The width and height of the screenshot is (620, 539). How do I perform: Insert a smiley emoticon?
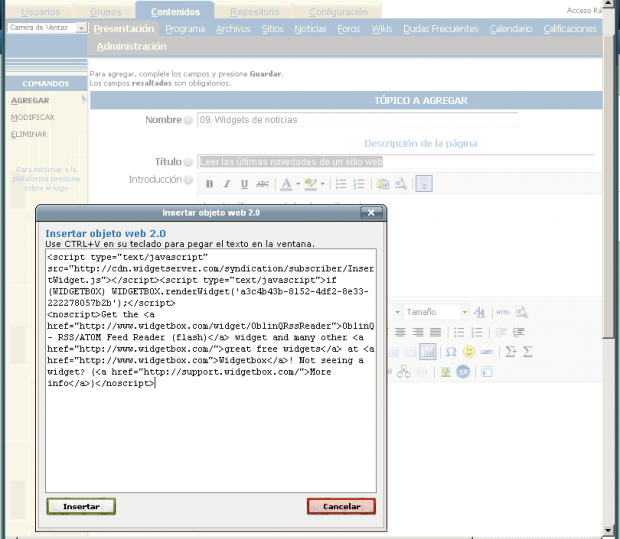469,352
